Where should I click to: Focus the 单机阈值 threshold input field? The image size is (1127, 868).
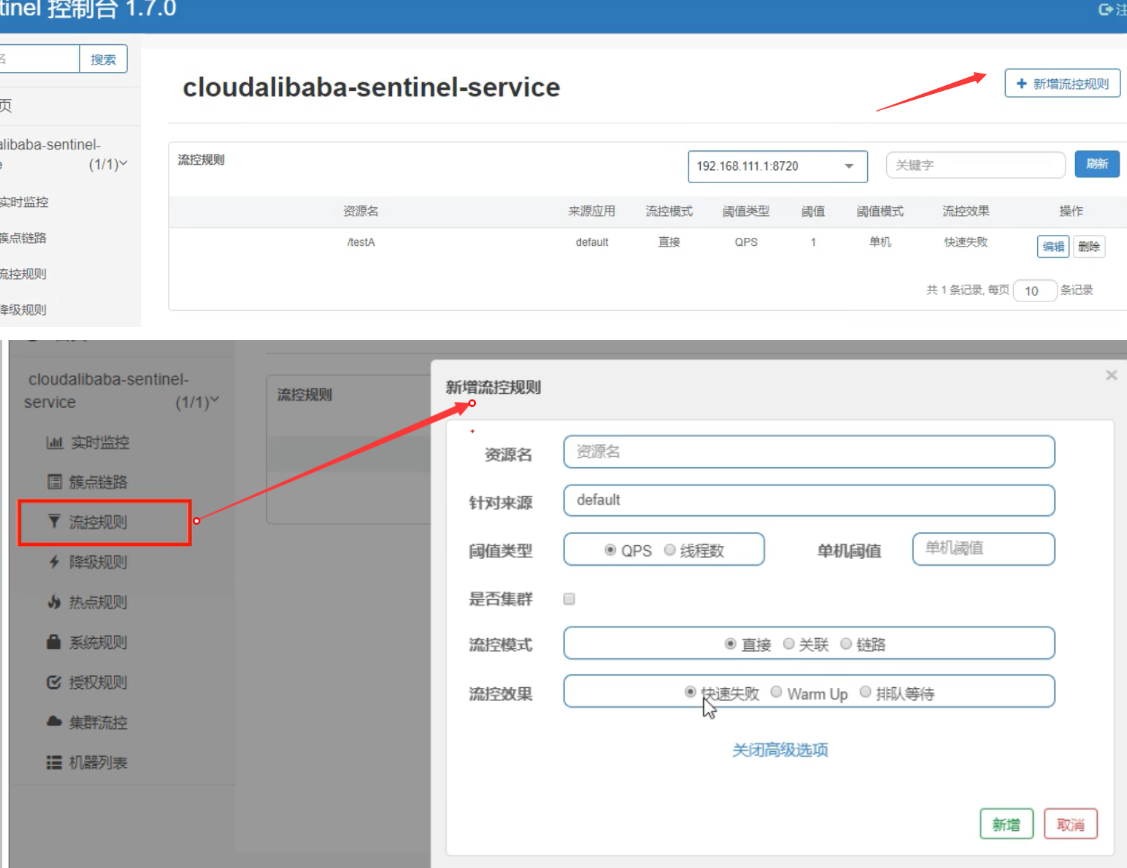pos(983,549)
